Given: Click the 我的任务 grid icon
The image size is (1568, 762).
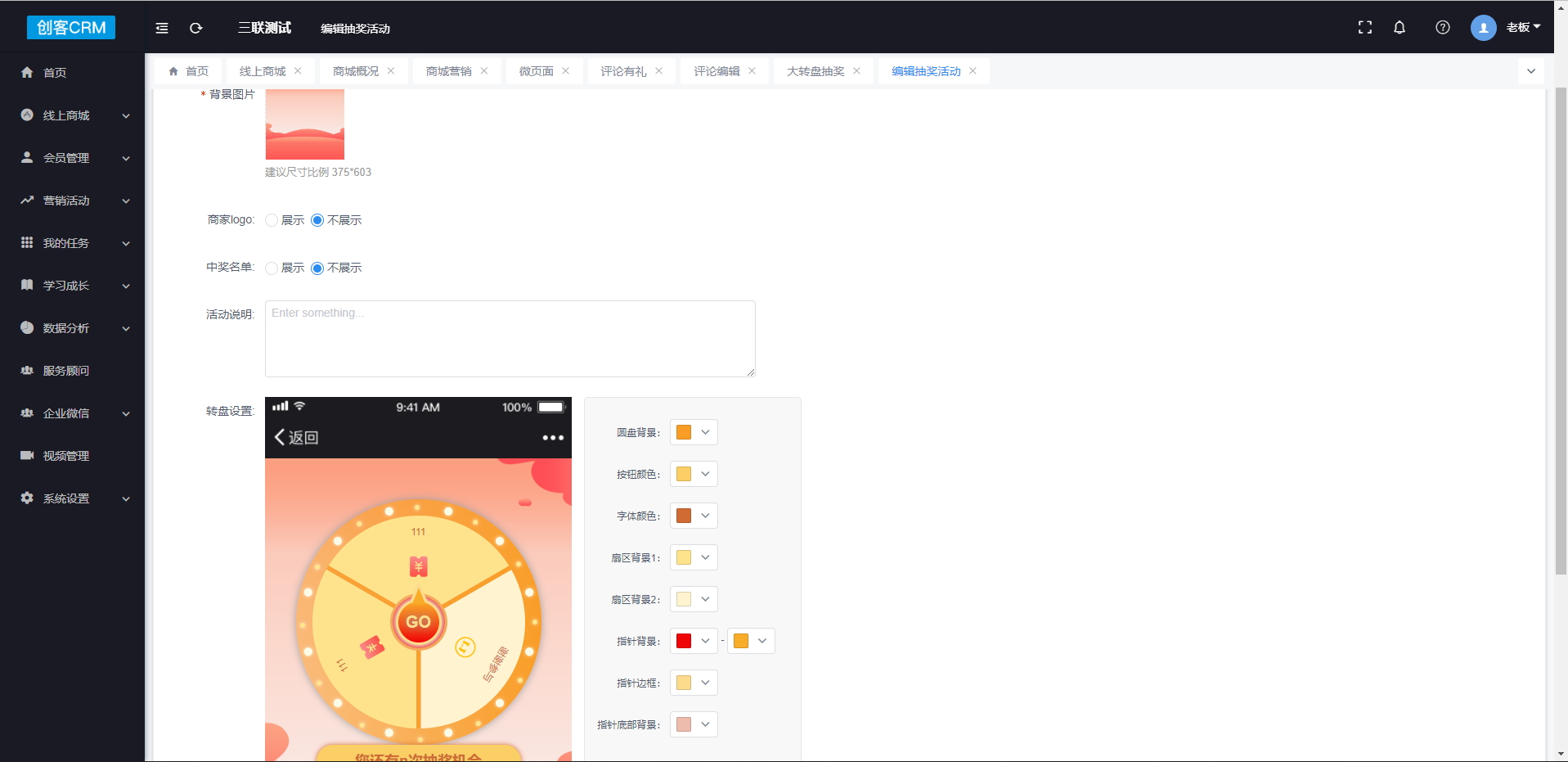Looking at the screenshot, I should (27, 242).
